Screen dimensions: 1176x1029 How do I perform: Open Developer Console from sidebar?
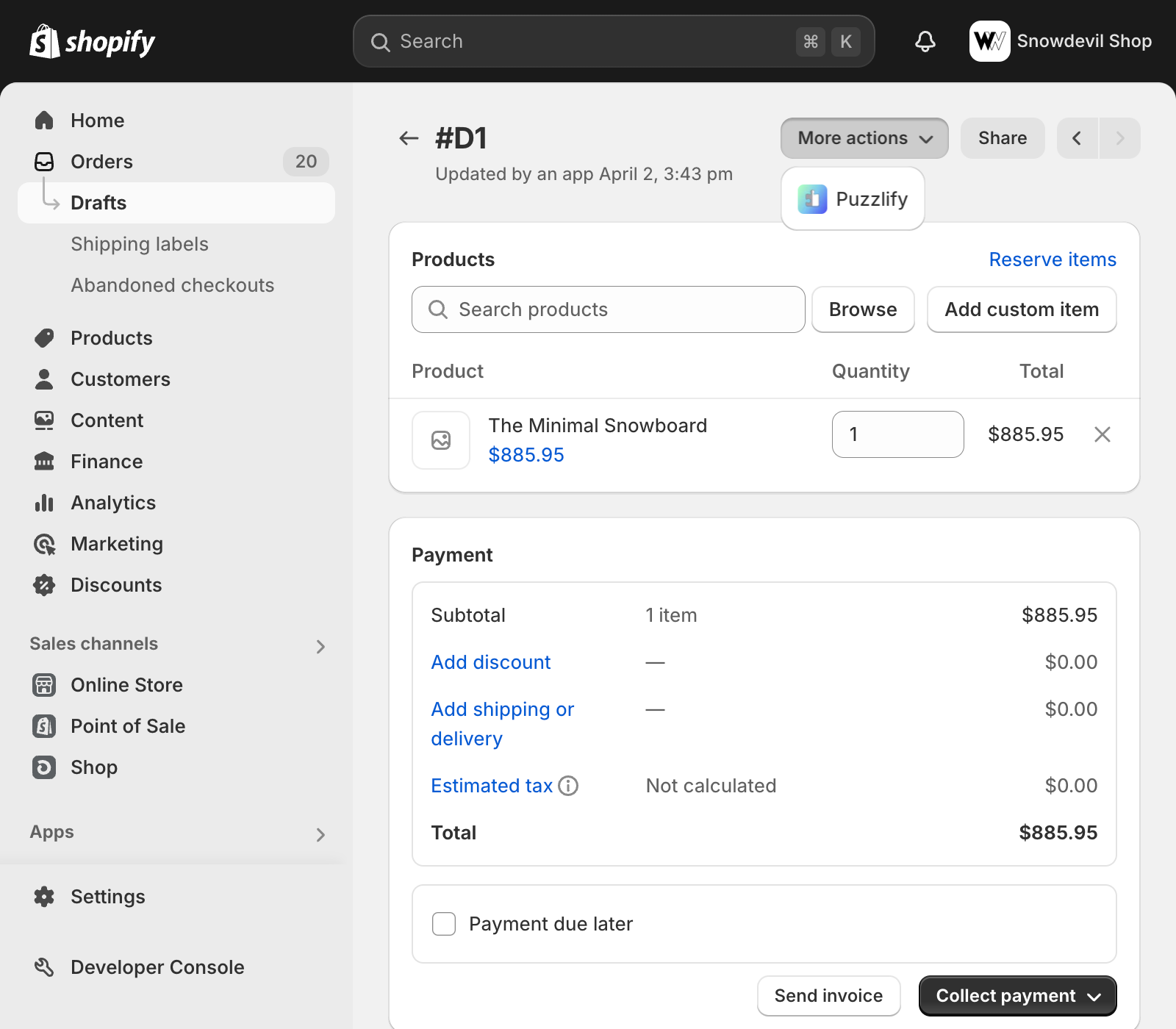pyautogui.click(x=157, y=967)
